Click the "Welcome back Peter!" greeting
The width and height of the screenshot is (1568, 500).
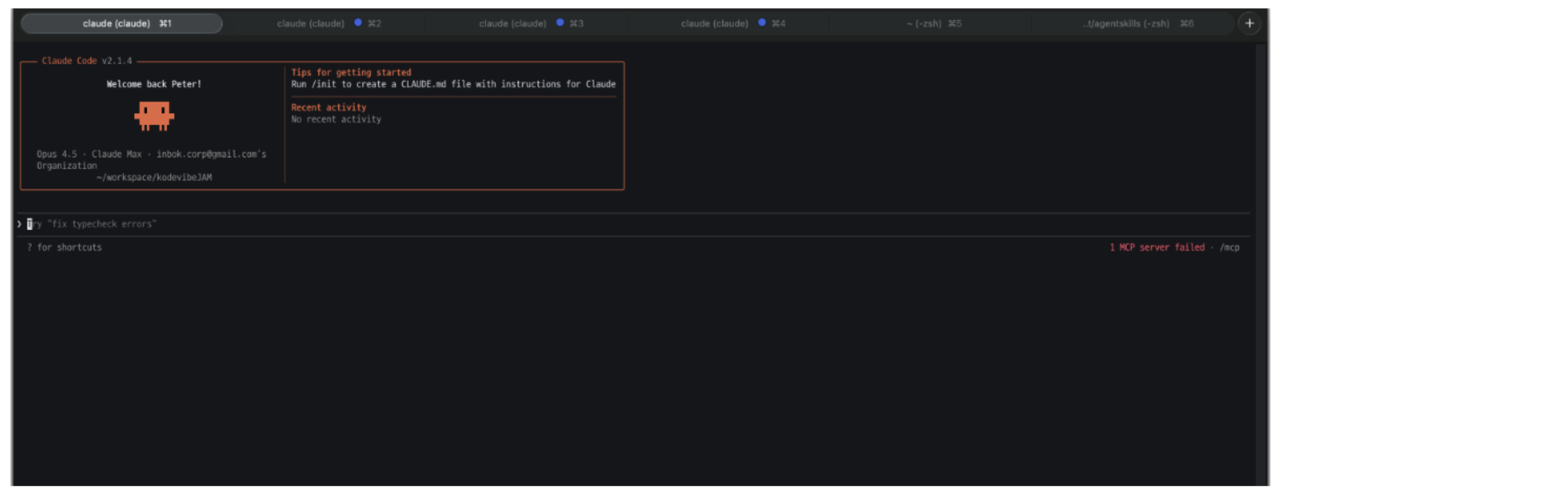154,84
